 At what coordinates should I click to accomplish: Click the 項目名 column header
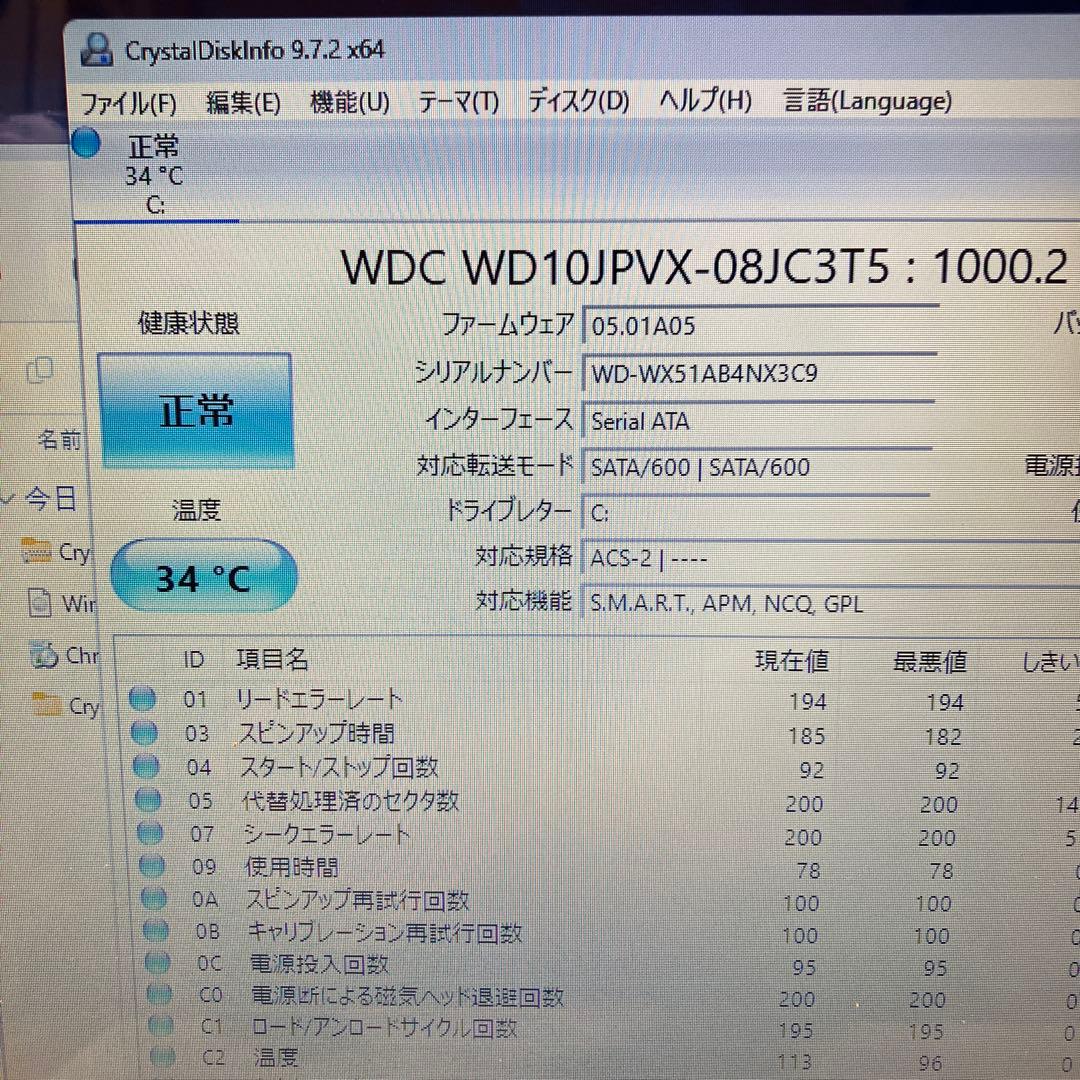(272, 659)
